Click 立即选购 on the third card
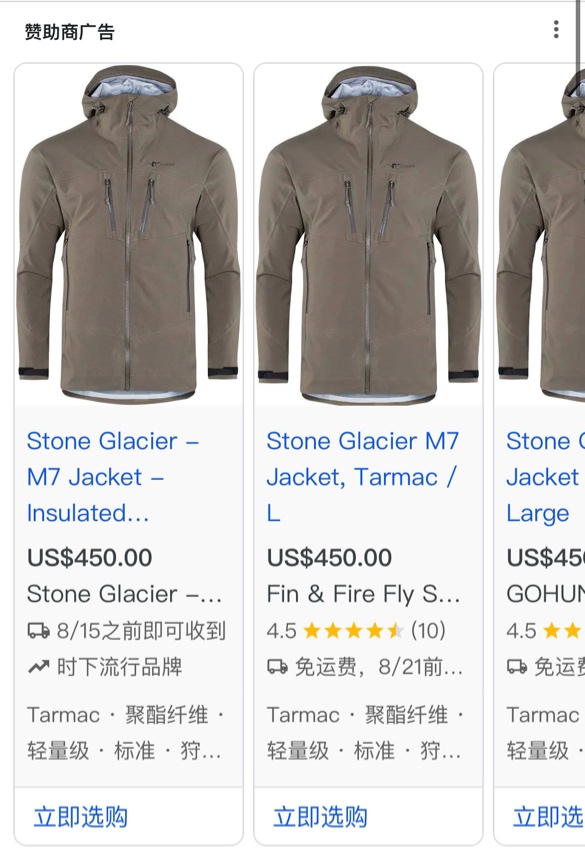585x857 pixels. point(548,817)
